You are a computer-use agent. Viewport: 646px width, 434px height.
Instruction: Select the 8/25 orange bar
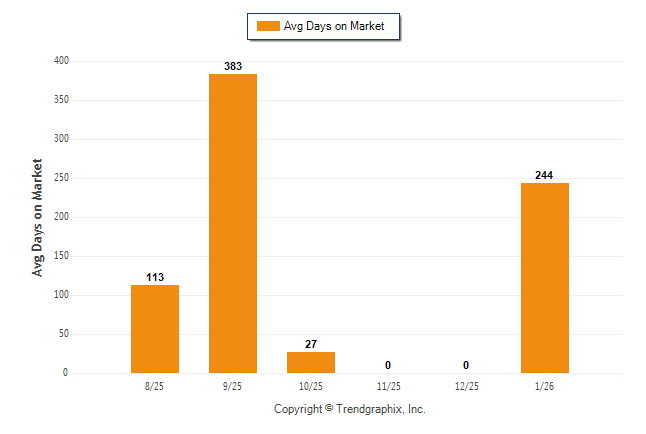155,329
